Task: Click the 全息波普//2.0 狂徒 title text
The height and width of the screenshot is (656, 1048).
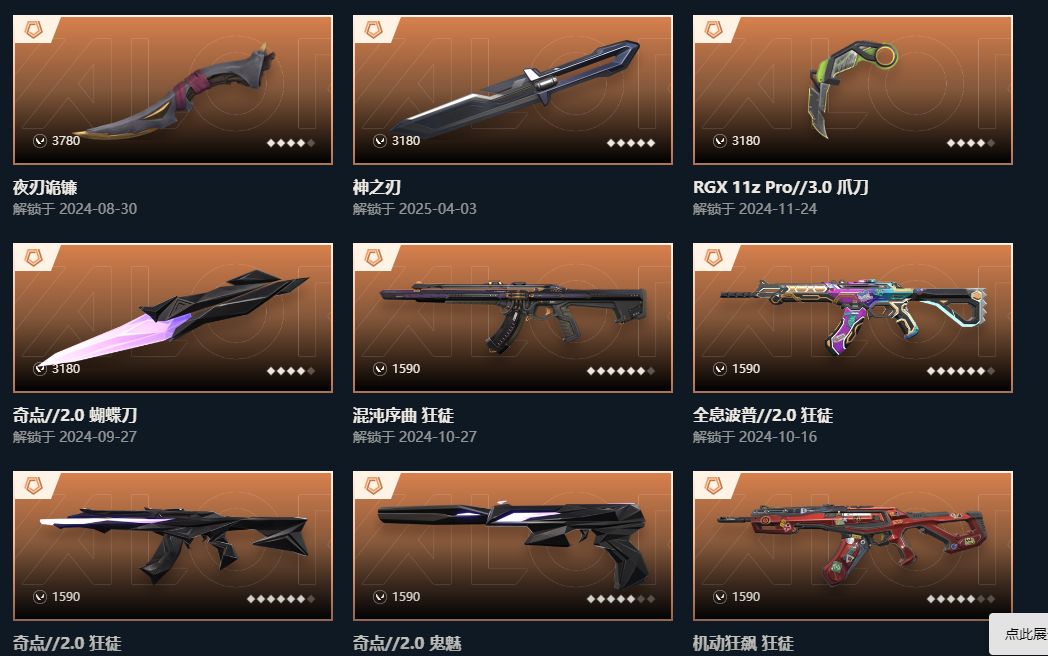Action: (x=763, y=415)
